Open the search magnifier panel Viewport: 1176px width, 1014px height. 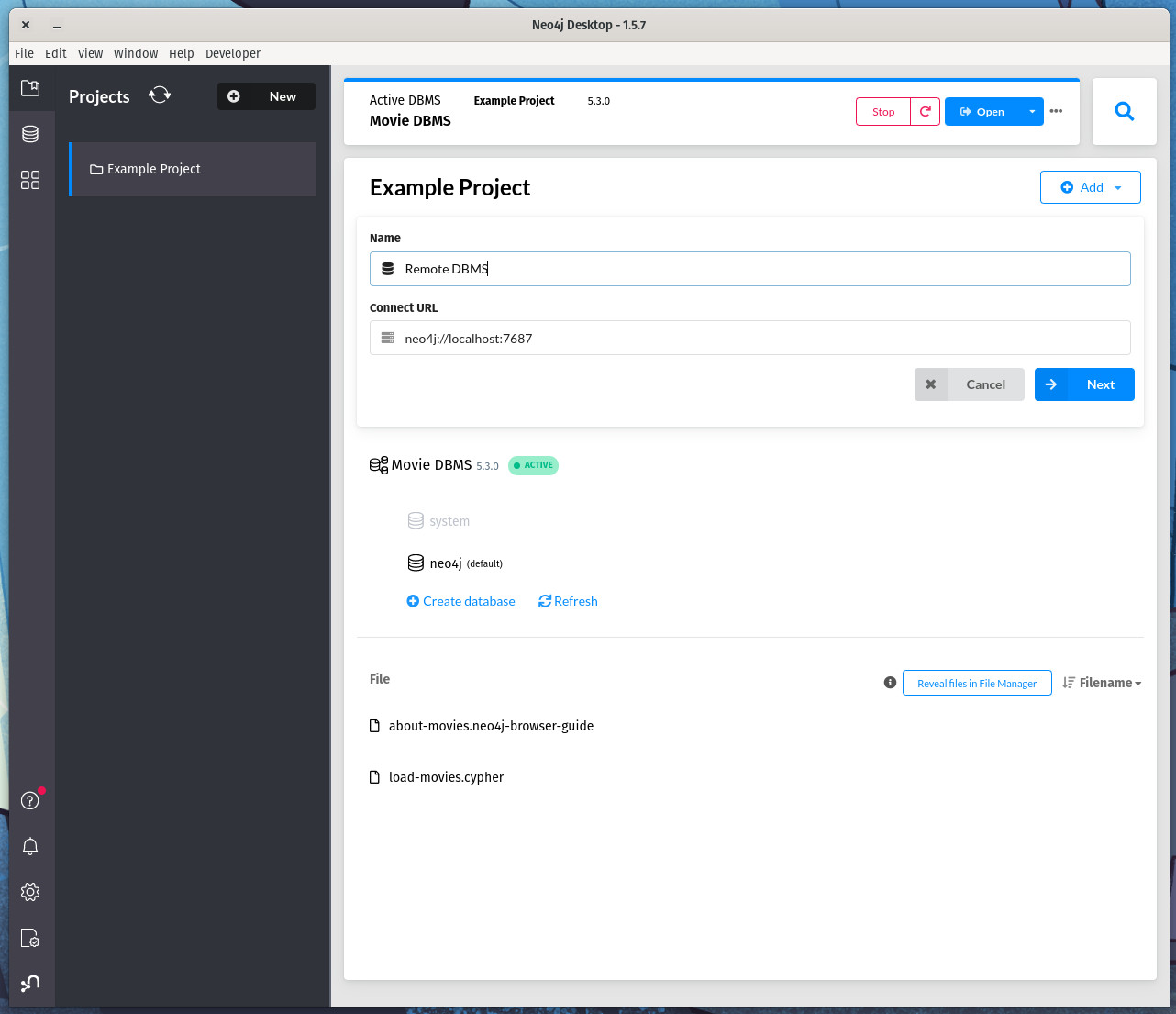(x=1124, y=110)
